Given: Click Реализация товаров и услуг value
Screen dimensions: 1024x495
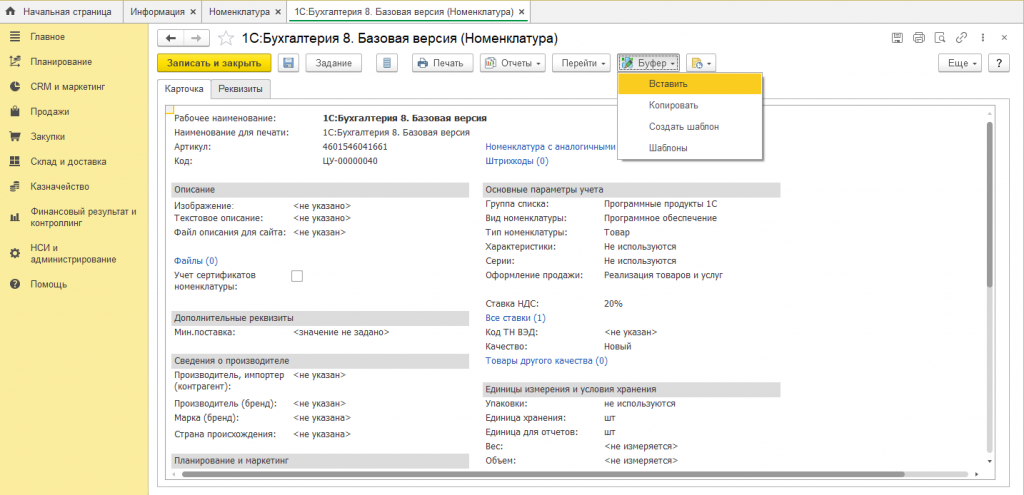Looking at the screenshot, I should click(x=664, y=275).
